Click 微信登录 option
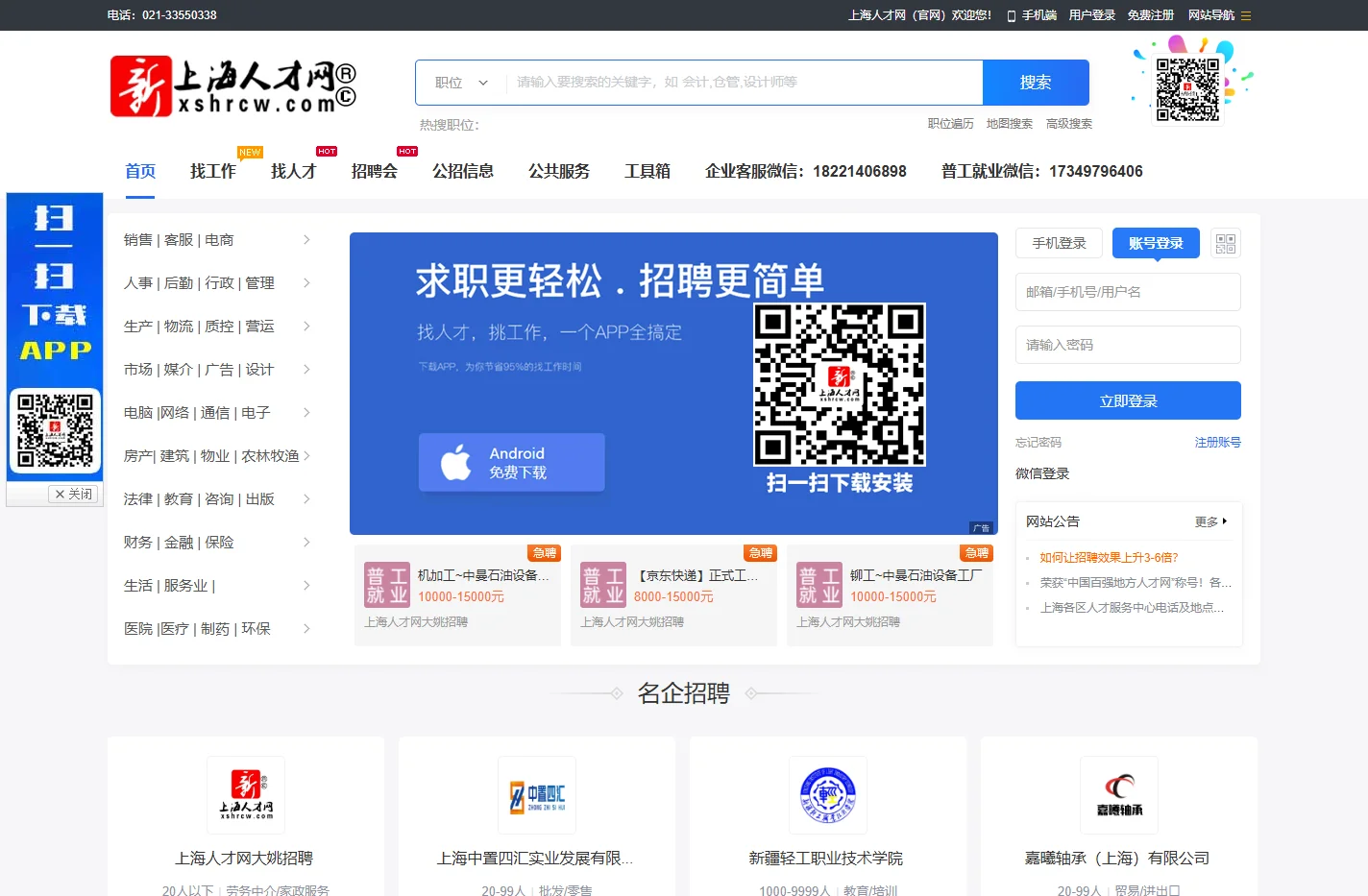Viewport: 1368px width, 896px height. (1042, 473)
